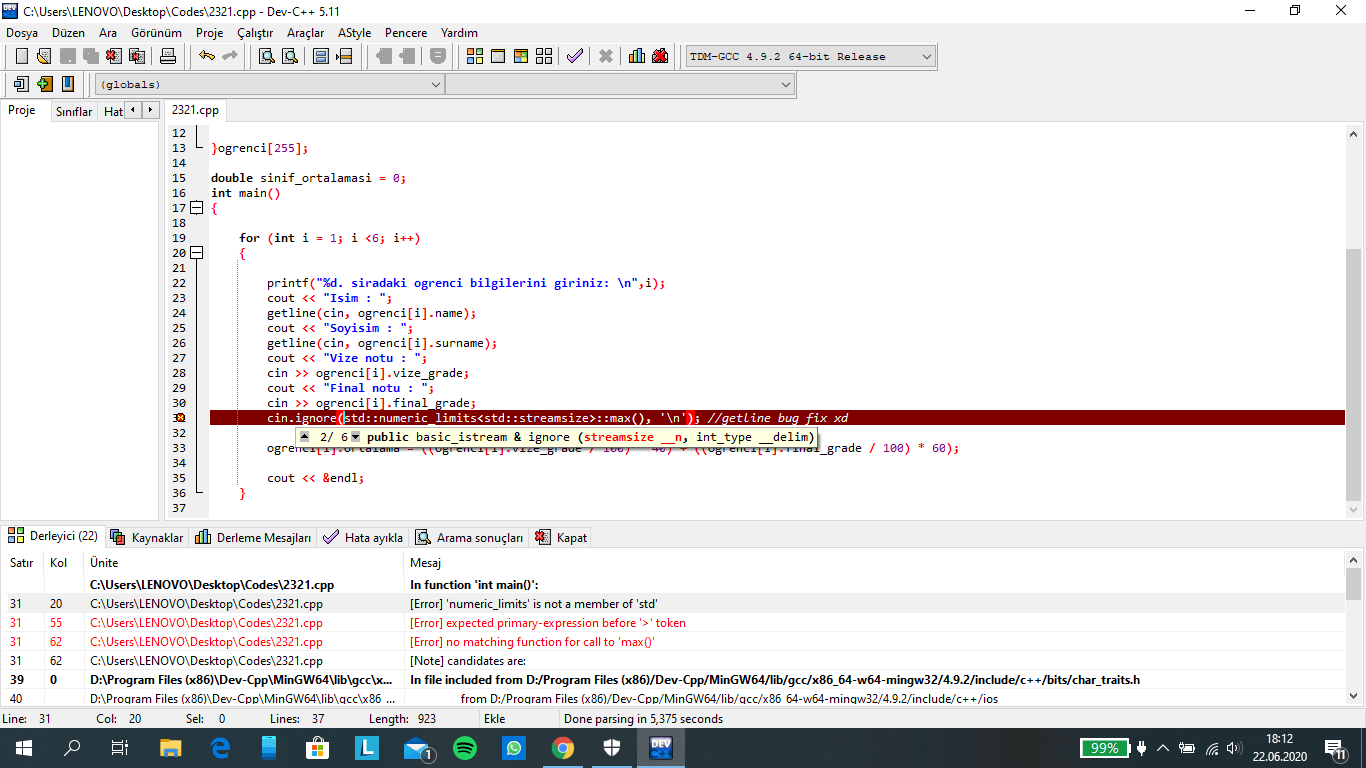Select the no matching function for call error
Screen dimensions: 1366x768
[x=672, y=642]
